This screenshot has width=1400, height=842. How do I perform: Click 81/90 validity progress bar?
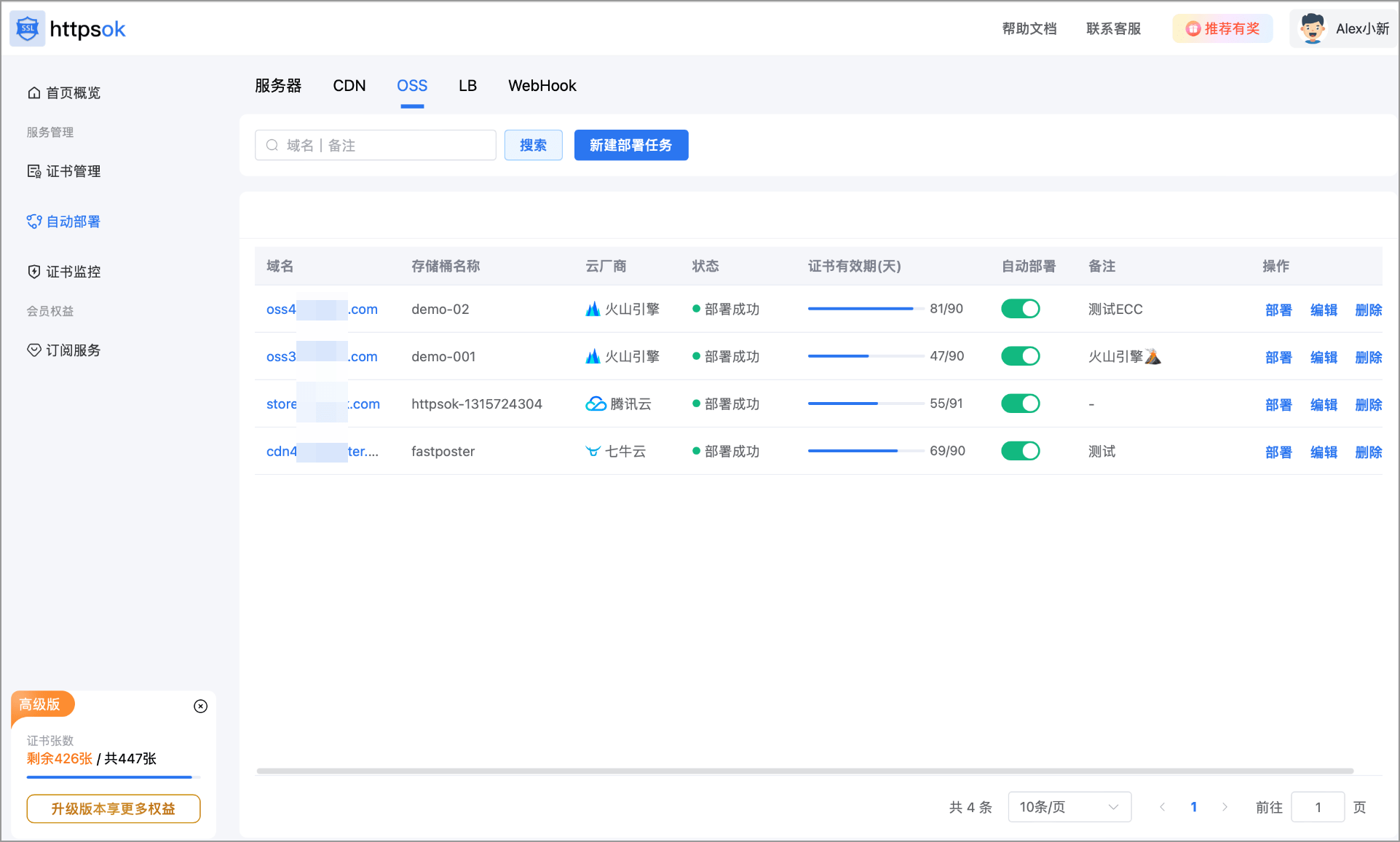pos(866,309)
